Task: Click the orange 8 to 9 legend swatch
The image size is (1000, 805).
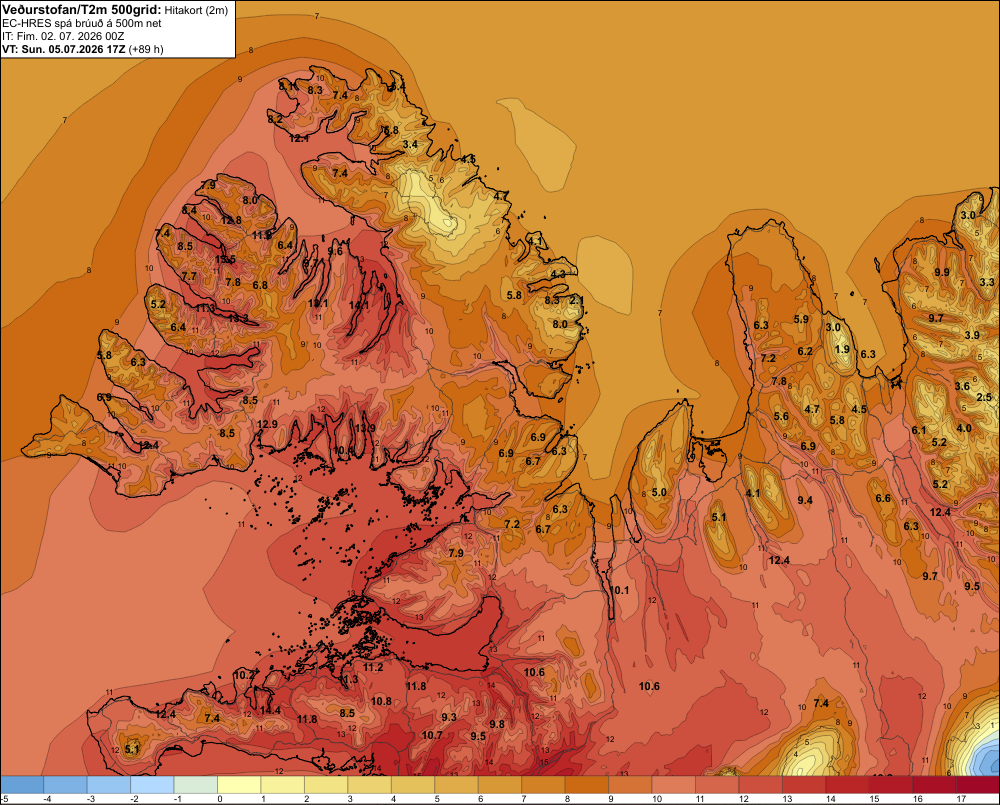Action: click(x=587, y=785)
